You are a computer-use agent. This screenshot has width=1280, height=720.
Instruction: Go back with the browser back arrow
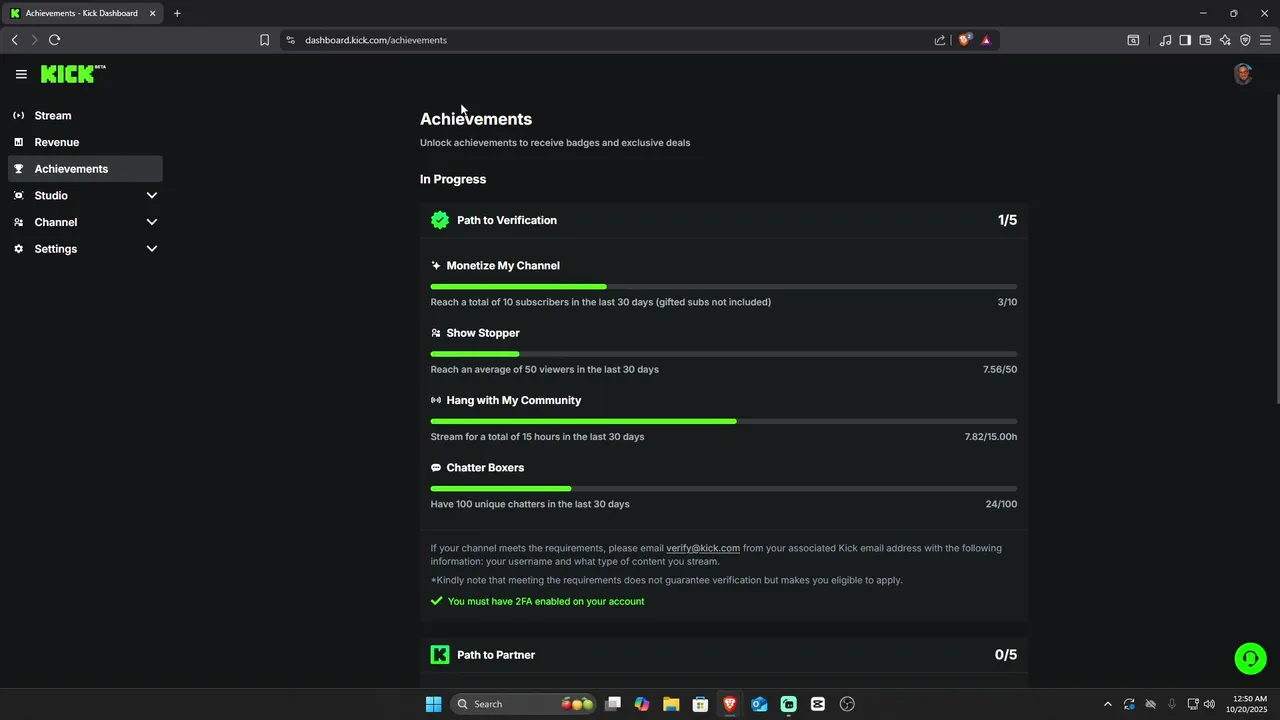tap(15, 40)
